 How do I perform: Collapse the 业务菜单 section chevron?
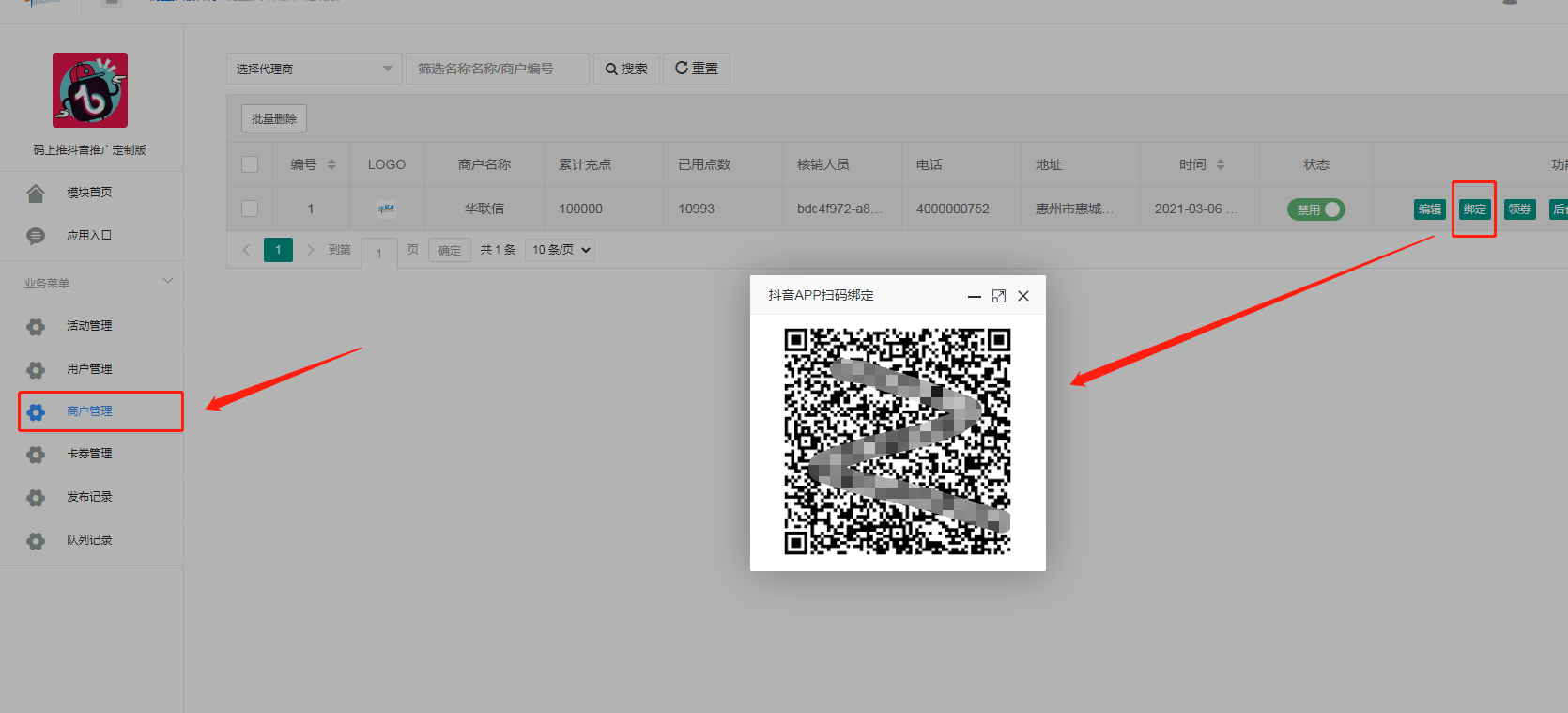168,281
